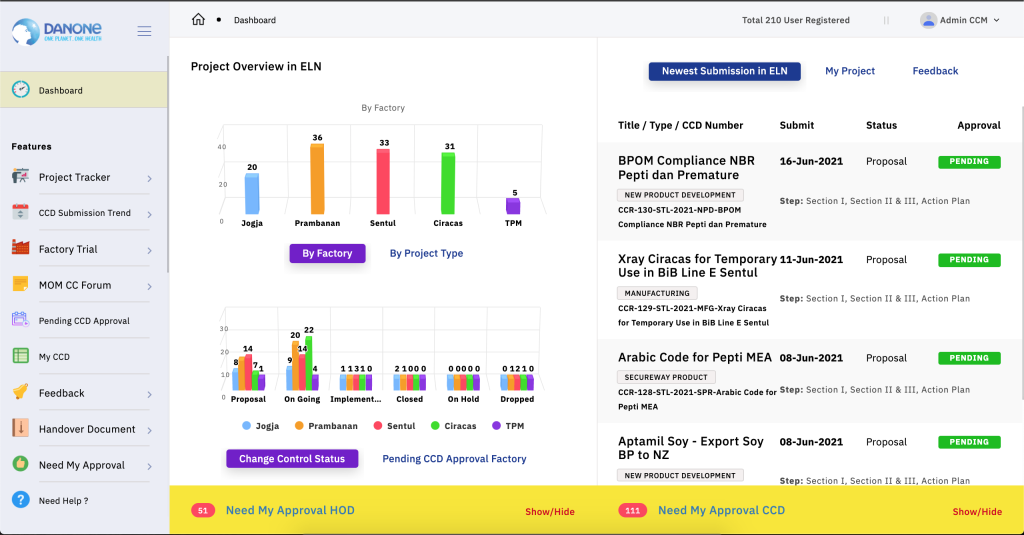The height and width of the screenshot is (535, 1024).
Task: Expand the MOM CC Forum chevron
Action: (x=150, y=286)
